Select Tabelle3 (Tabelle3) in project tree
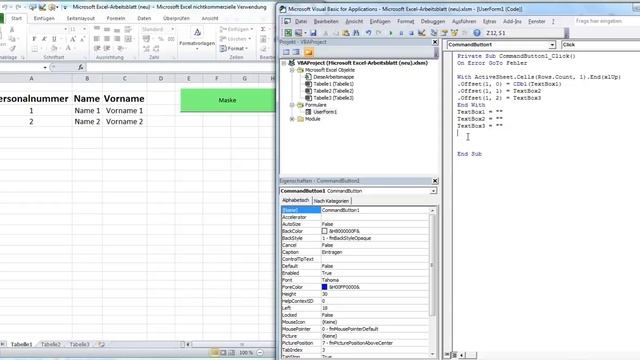This screenshot has width=640, height=360. tap(333, 98)
